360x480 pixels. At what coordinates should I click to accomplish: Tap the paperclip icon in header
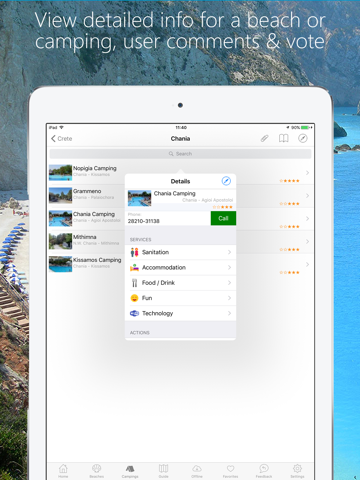coord(265,138)
